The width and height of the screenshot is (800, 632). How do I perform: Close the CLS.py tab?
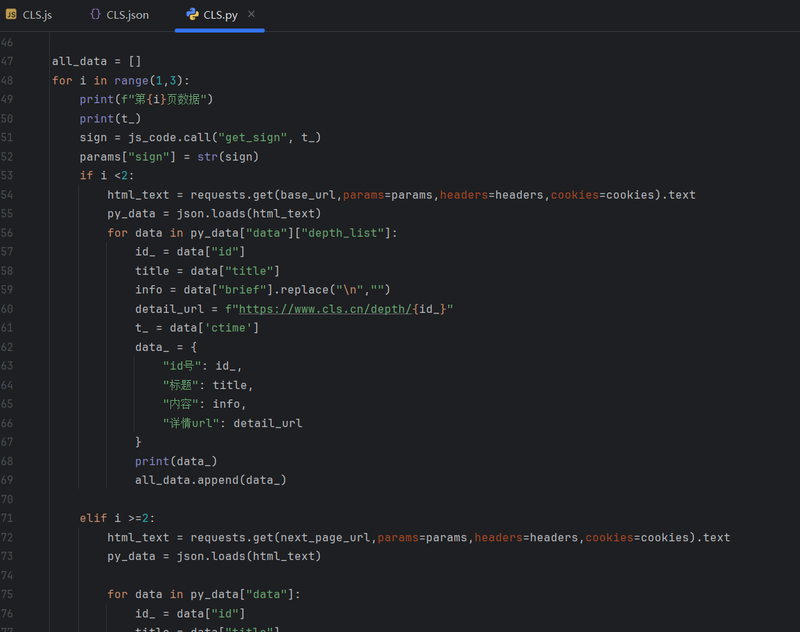click(x=251, y=14)
